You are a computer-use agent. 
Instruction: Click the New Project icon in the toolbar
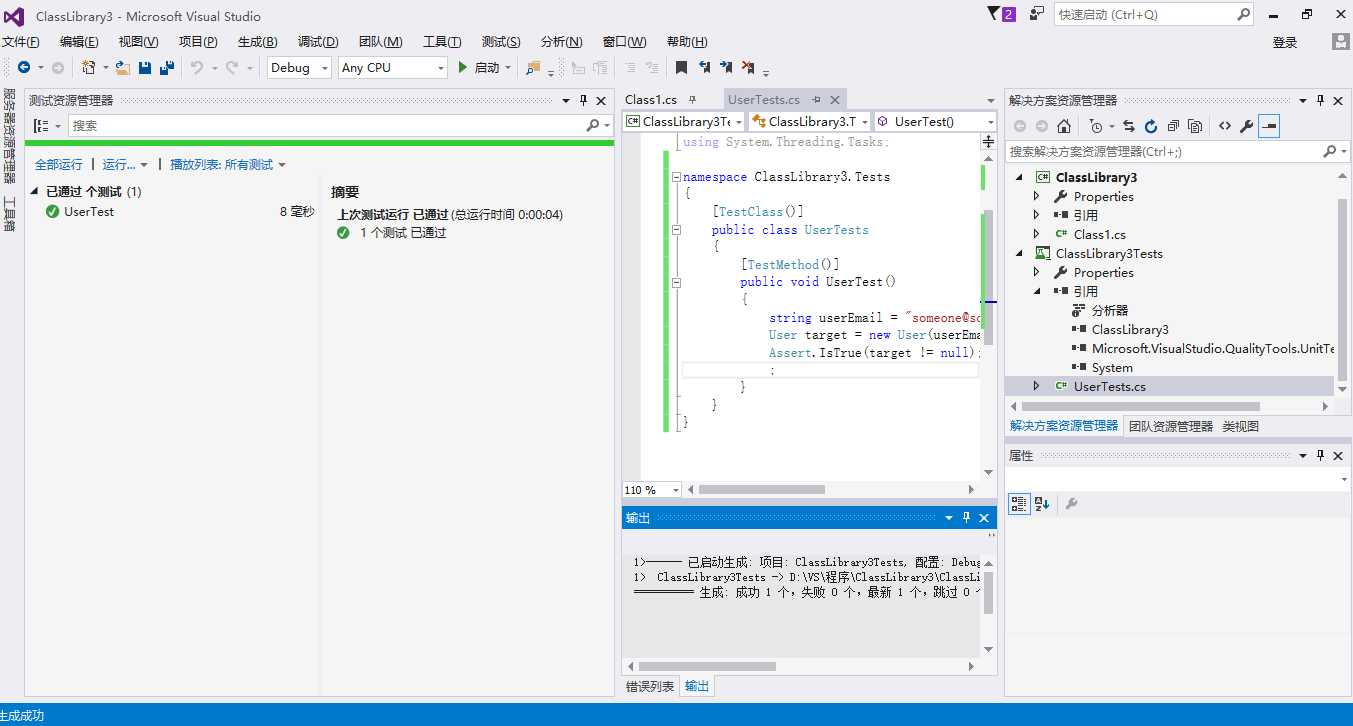[88, 67]
